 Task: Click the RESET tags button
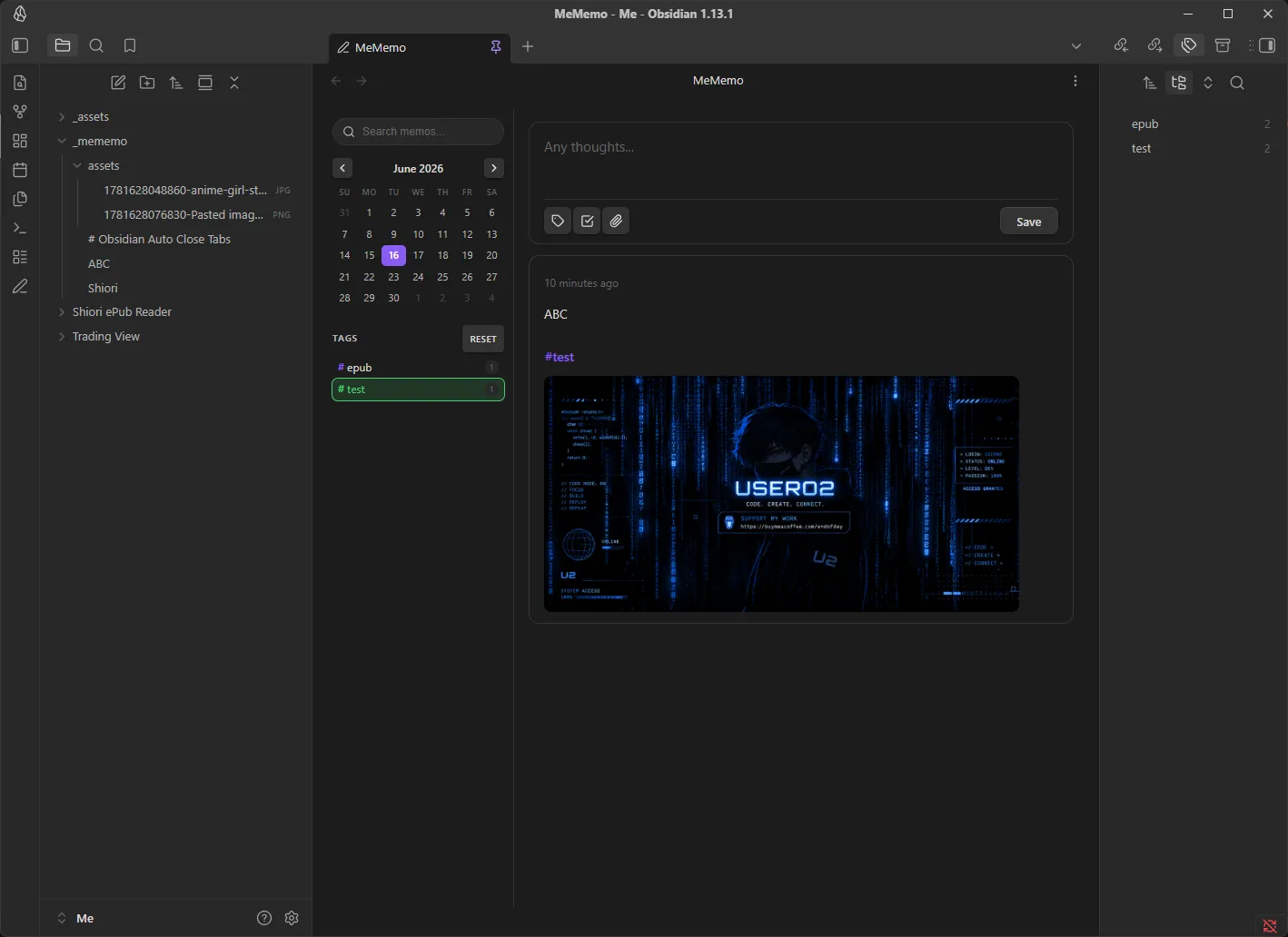click(483, 339)
